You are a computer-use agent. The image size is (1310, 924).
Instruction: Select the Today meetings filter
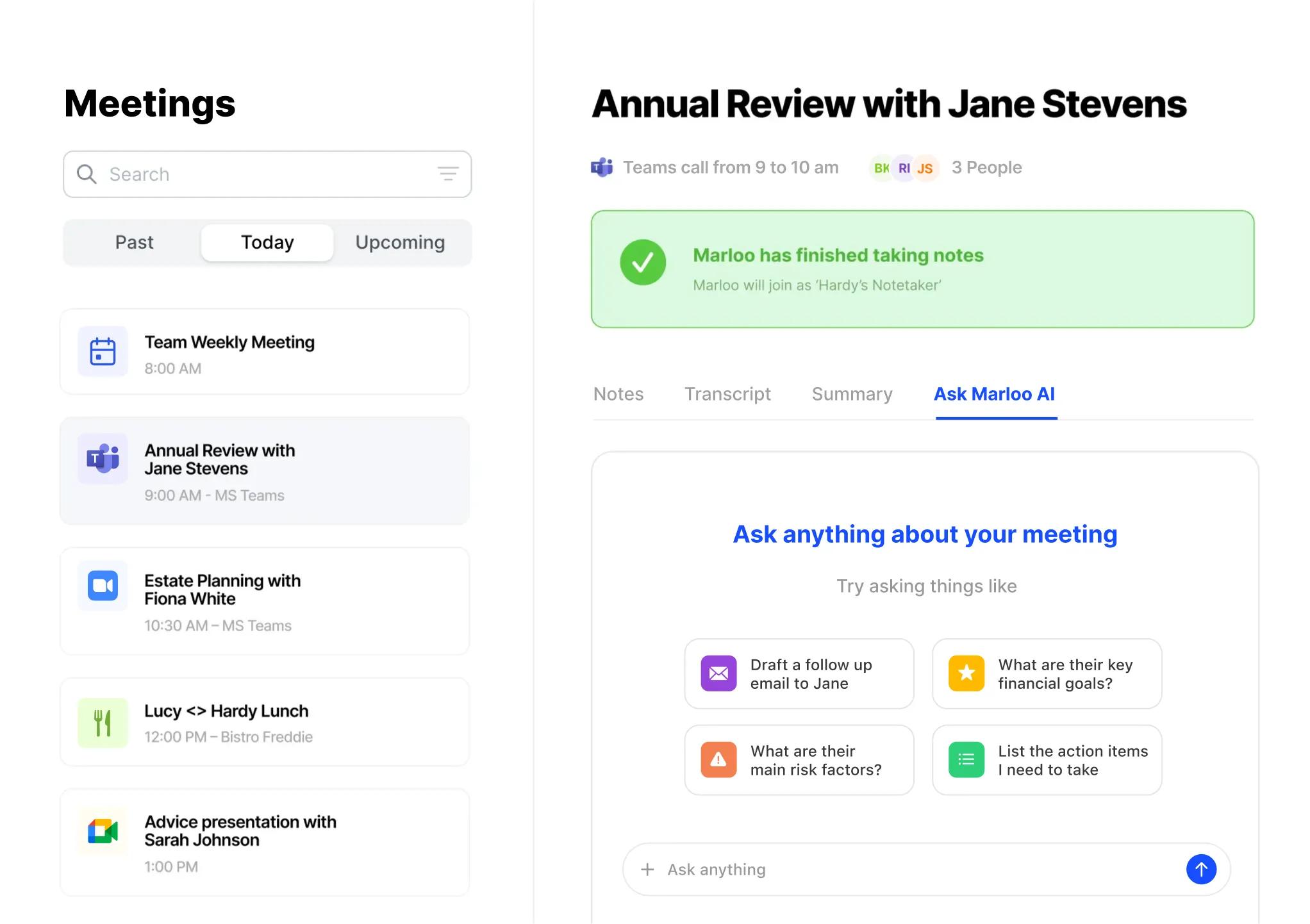(x=267, y=242)
